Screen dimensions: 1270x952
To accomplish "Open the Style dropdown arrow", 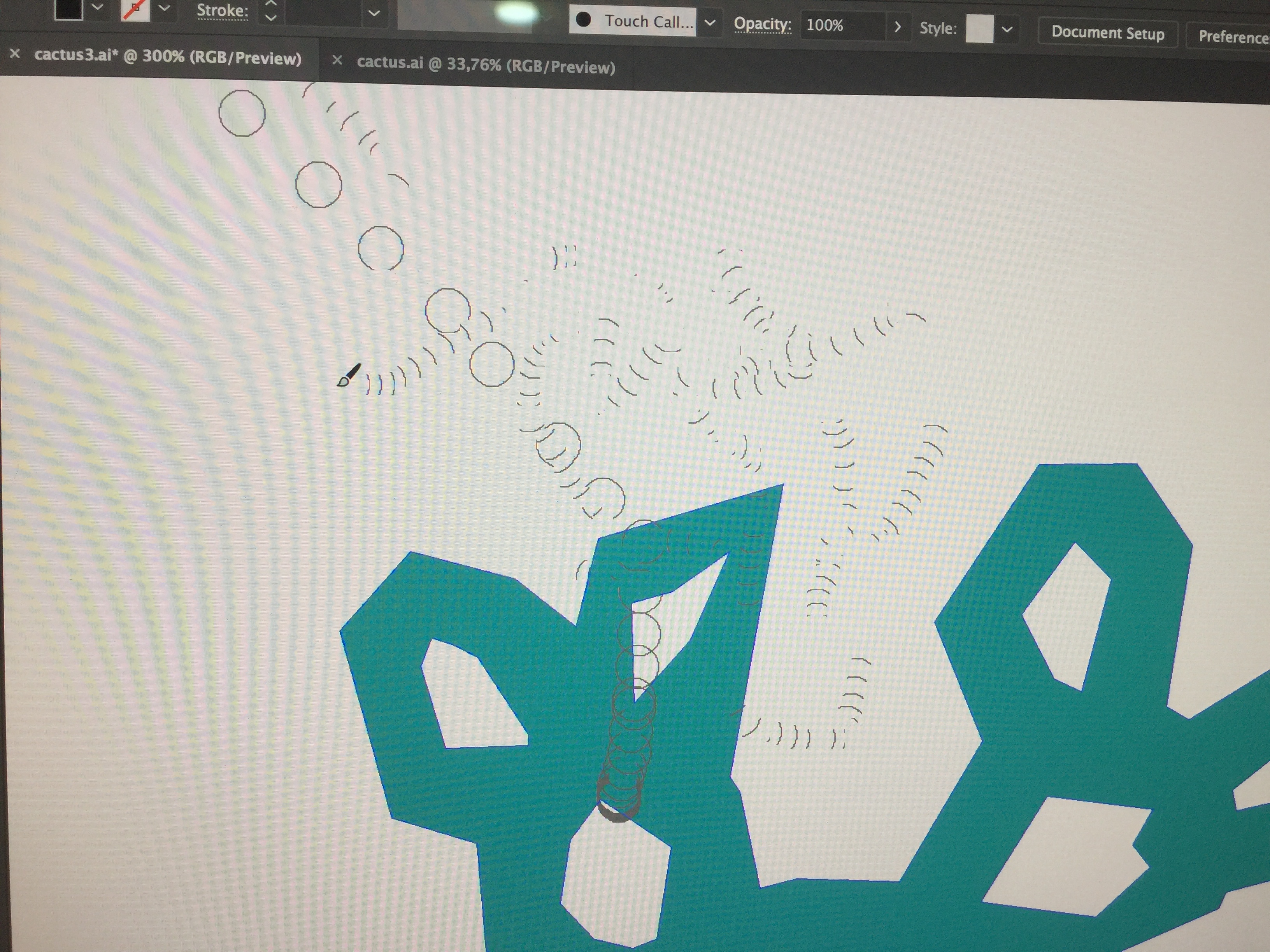I will (x=1007, y=30).
